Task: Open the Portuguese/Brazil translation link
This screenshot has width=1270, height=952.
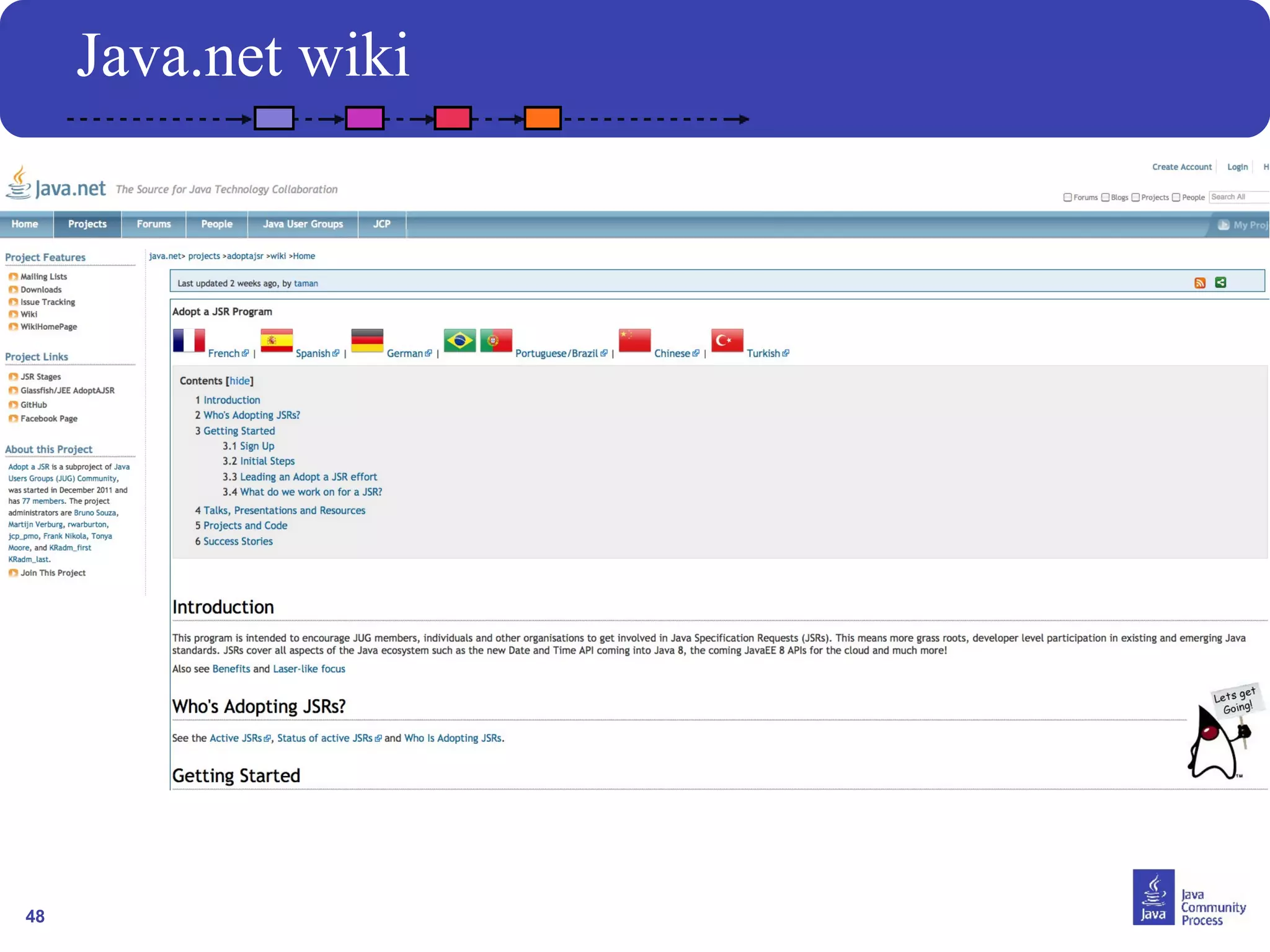Action: click(557, 353)
